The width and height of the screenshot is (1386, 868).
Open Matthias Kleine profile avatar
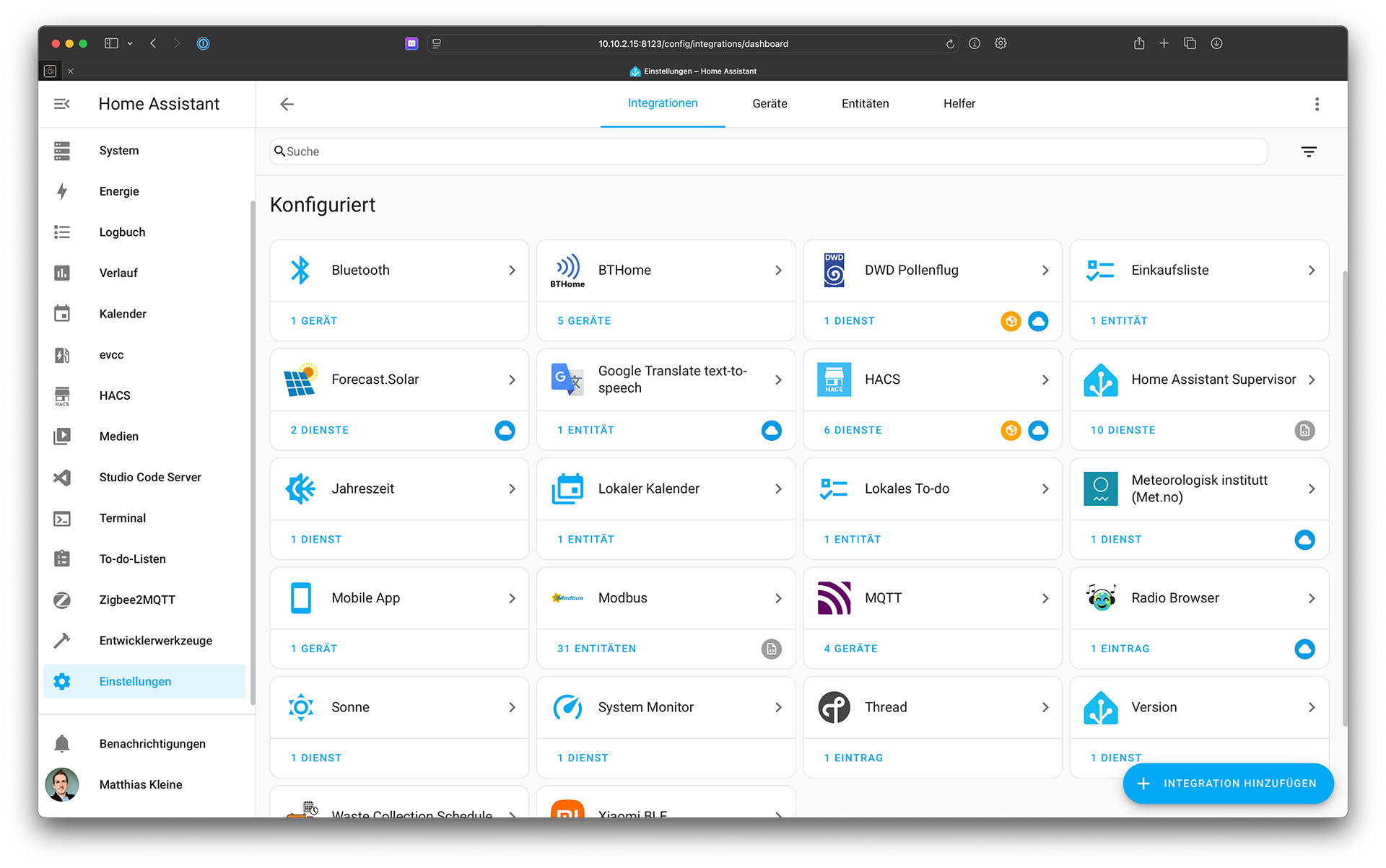point(62,785)
